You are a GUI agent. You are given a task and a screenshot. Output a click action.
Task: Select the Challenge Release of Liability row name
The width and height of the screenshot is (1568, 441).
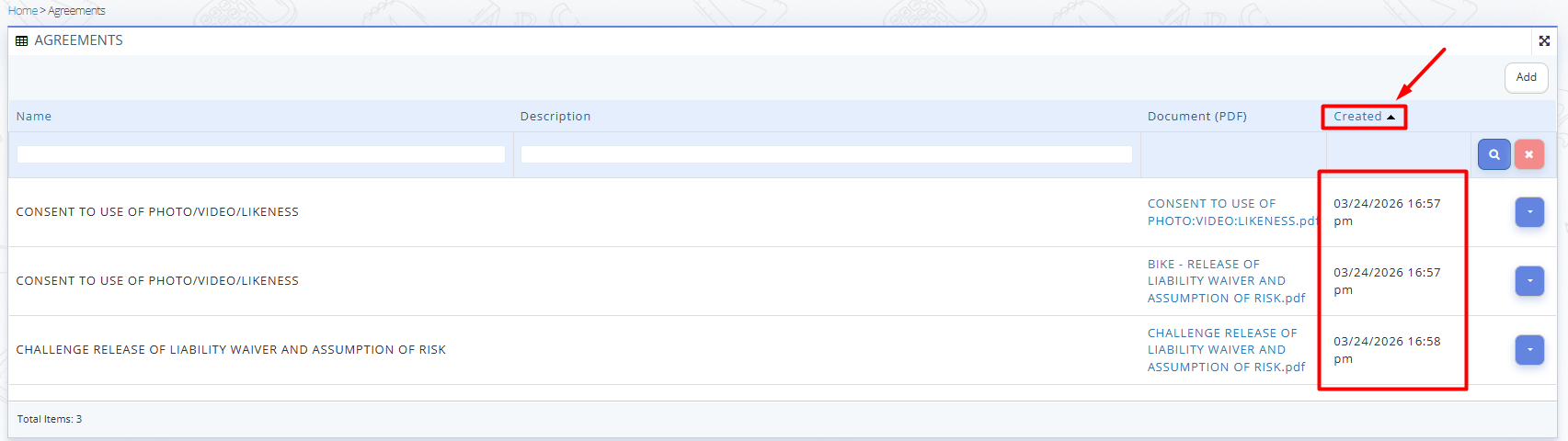[231, 350]
